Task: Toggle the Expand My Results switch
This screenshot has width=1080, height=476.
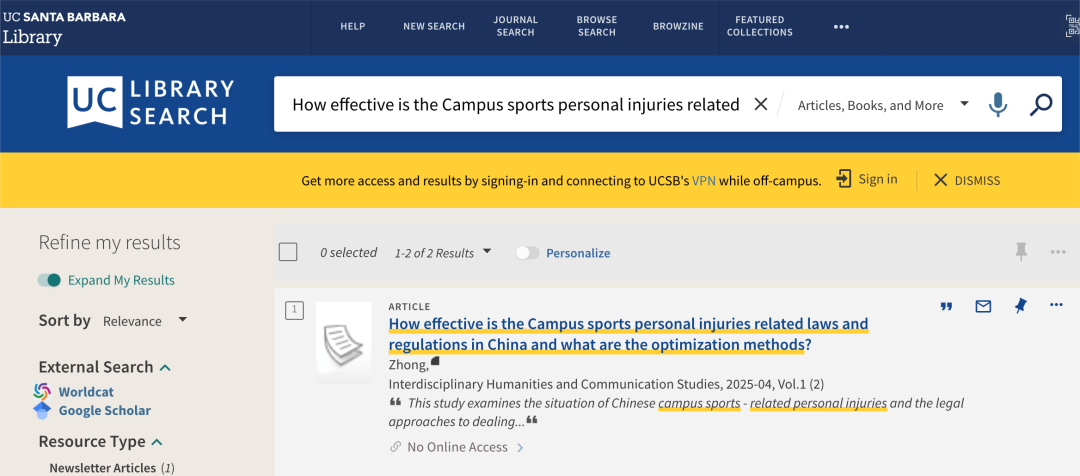Action: pyautogui.click(x=50, y=280)
